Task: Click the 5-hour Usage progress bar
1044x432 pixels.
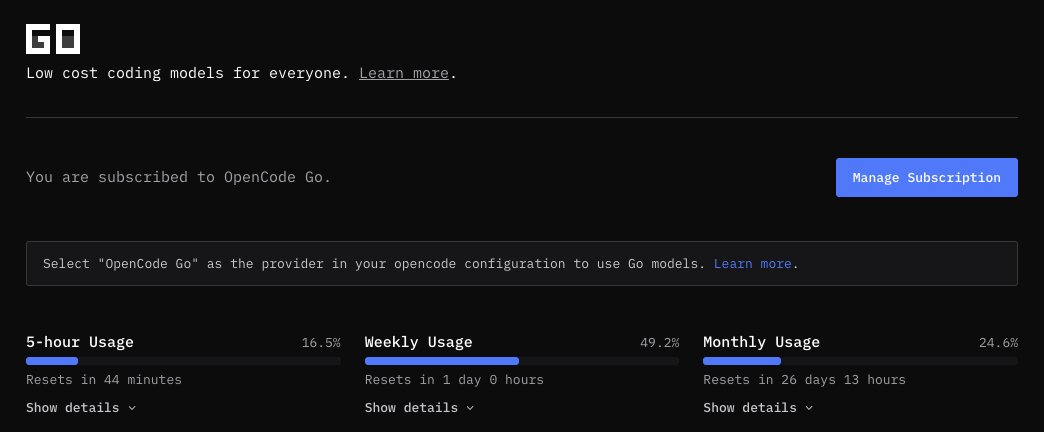Action: [183, 361]
